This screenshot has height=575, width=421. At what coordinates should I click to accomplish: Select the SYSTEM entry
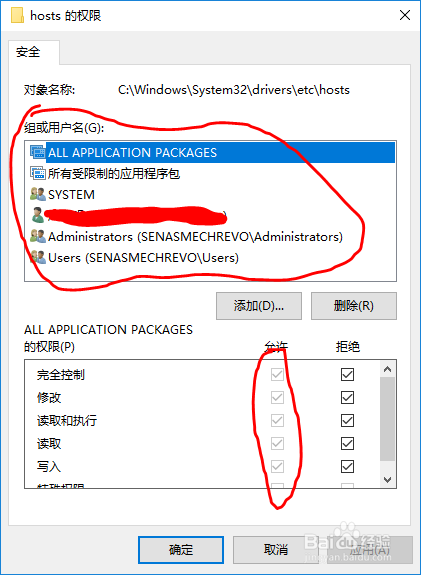[212, 194]
